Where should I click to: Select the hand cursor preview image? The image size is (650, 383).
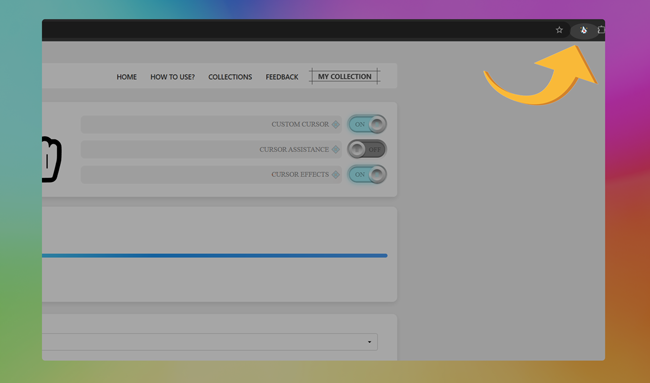(52, 160)
